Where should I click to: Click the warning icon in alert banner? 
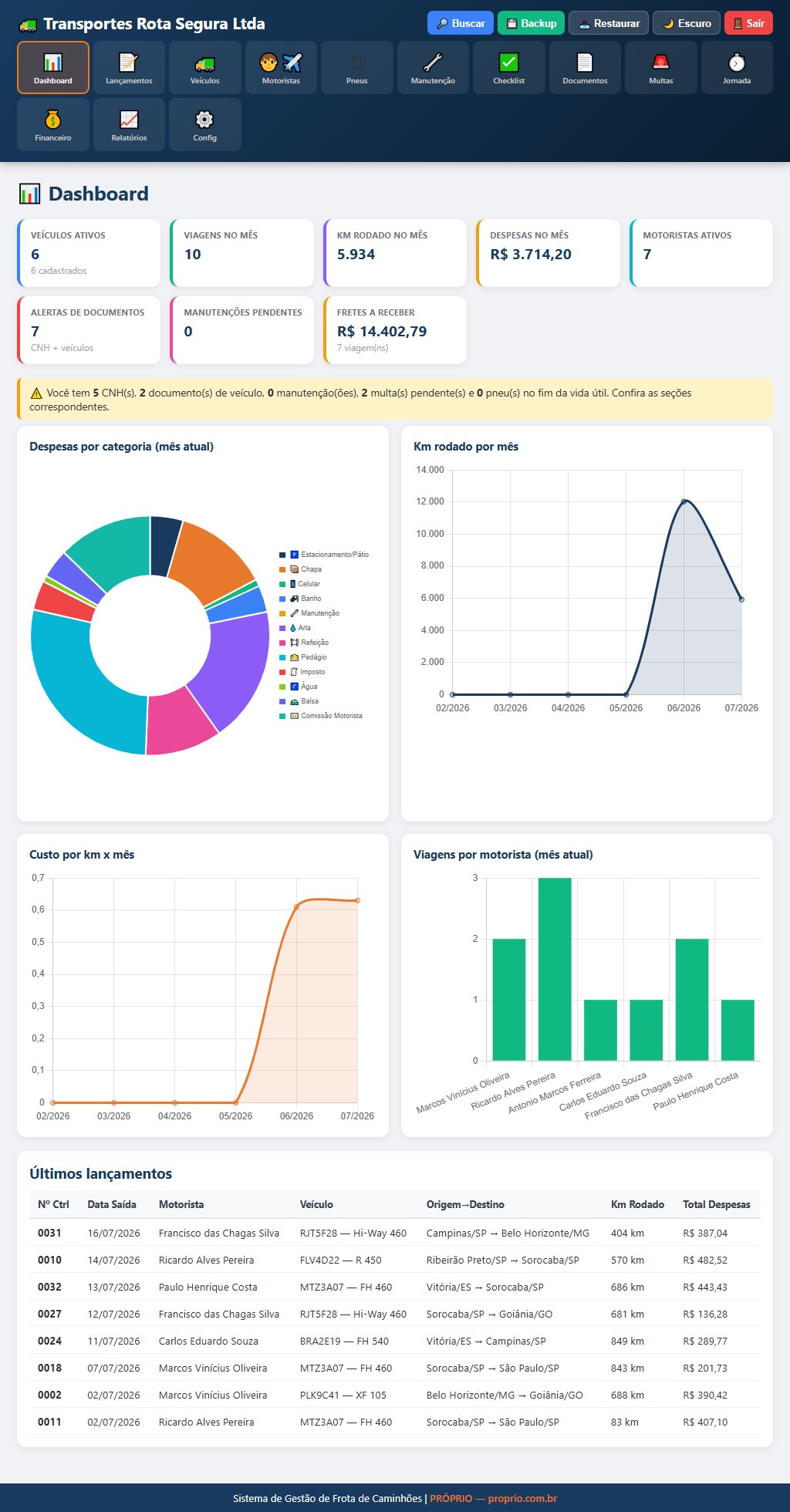tap(36, 393)
